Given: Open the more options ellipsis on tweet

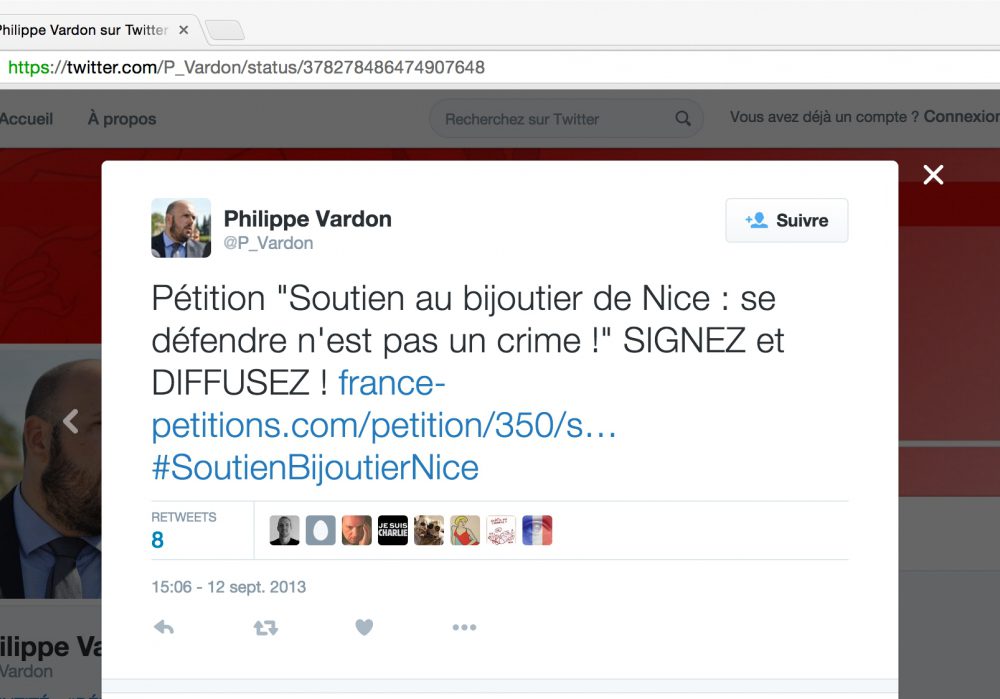Looking at the screenshot, I should point(464,628).
